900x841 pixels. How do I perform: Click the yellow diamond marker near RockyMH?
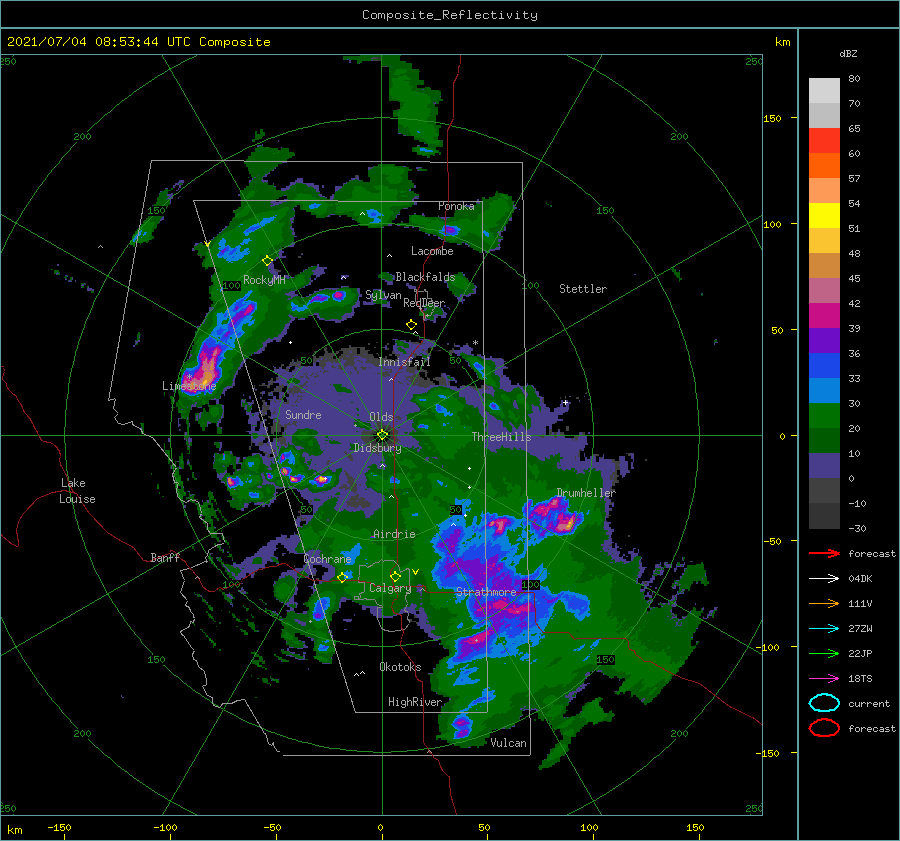(267, 261)
